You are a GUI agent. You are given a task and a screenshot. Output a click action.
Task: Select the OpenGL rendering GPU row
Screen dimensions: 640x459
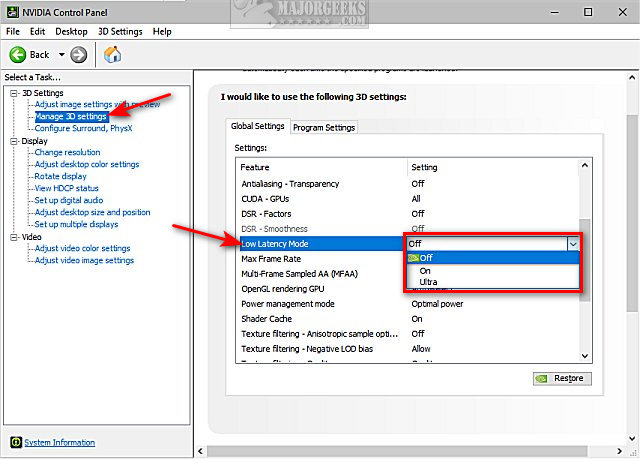coord(321,289)
